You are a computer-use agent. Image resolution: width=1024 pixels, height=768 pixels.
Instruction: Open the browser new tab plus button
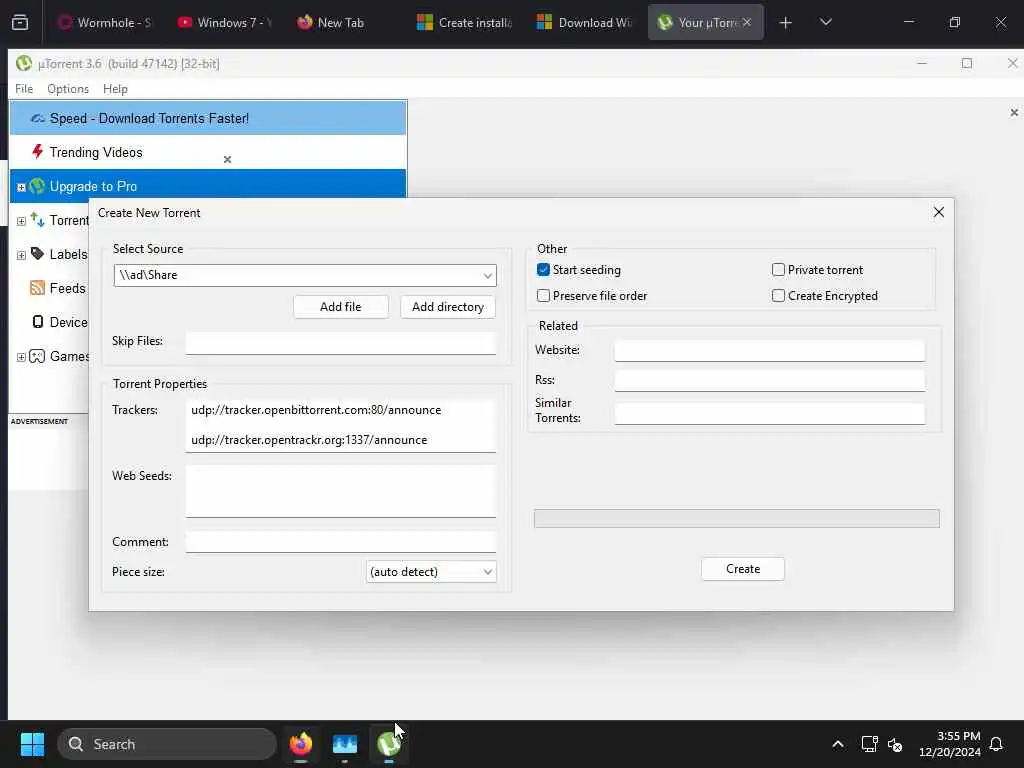pyautogui.click(x=786, y=23)
